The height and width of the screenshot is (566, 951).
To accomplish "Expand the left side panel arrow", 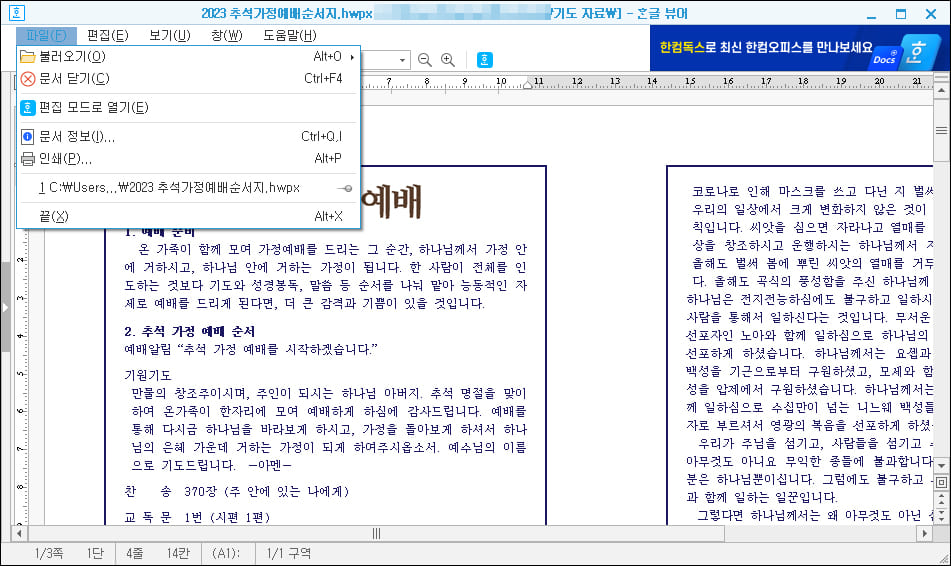I will pyautogui.click(x=5, y=308).
